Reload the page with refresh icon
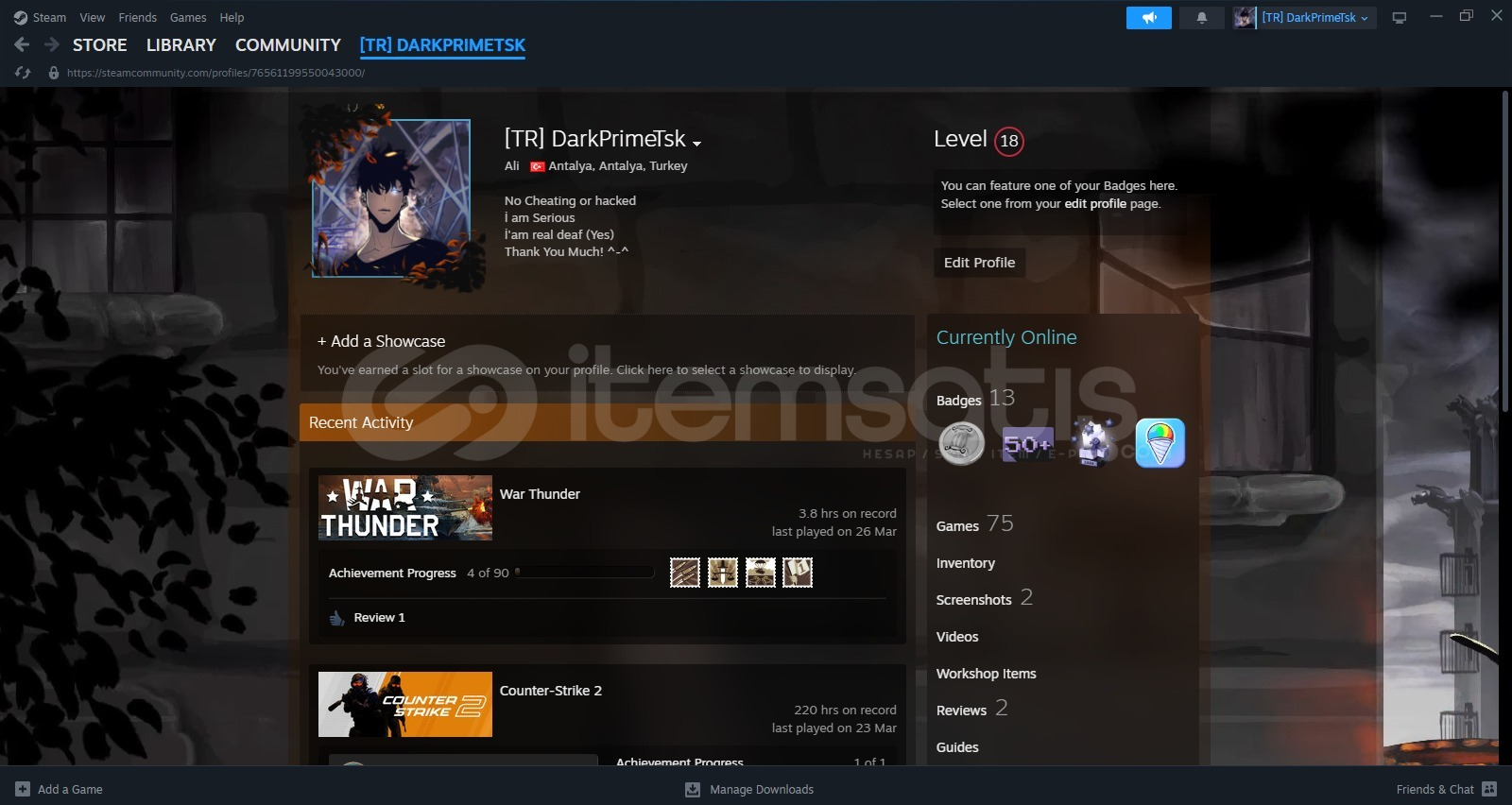 (x=23, y=73)
